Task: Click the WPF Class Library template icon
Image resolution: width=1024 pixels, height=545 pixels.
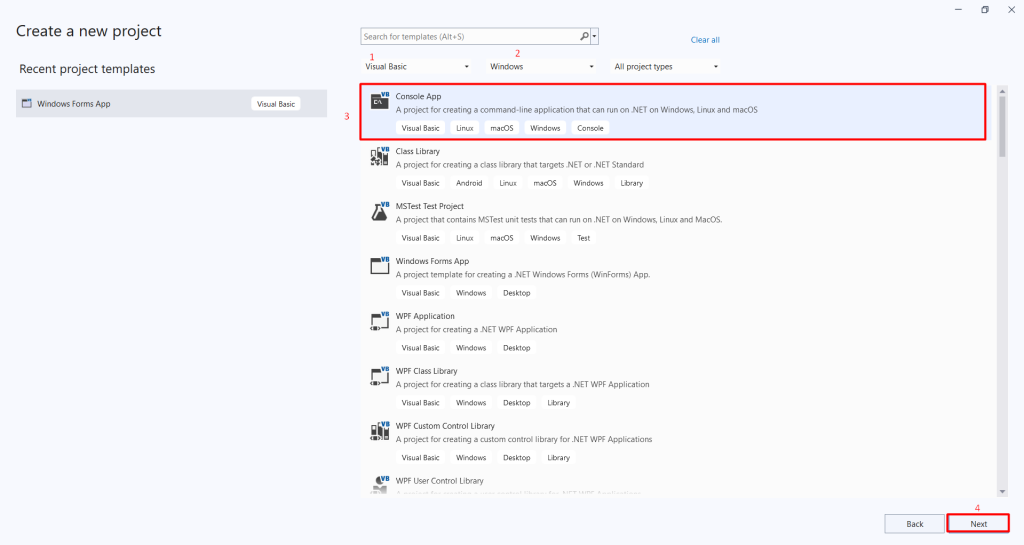Action: click(380, 375)
